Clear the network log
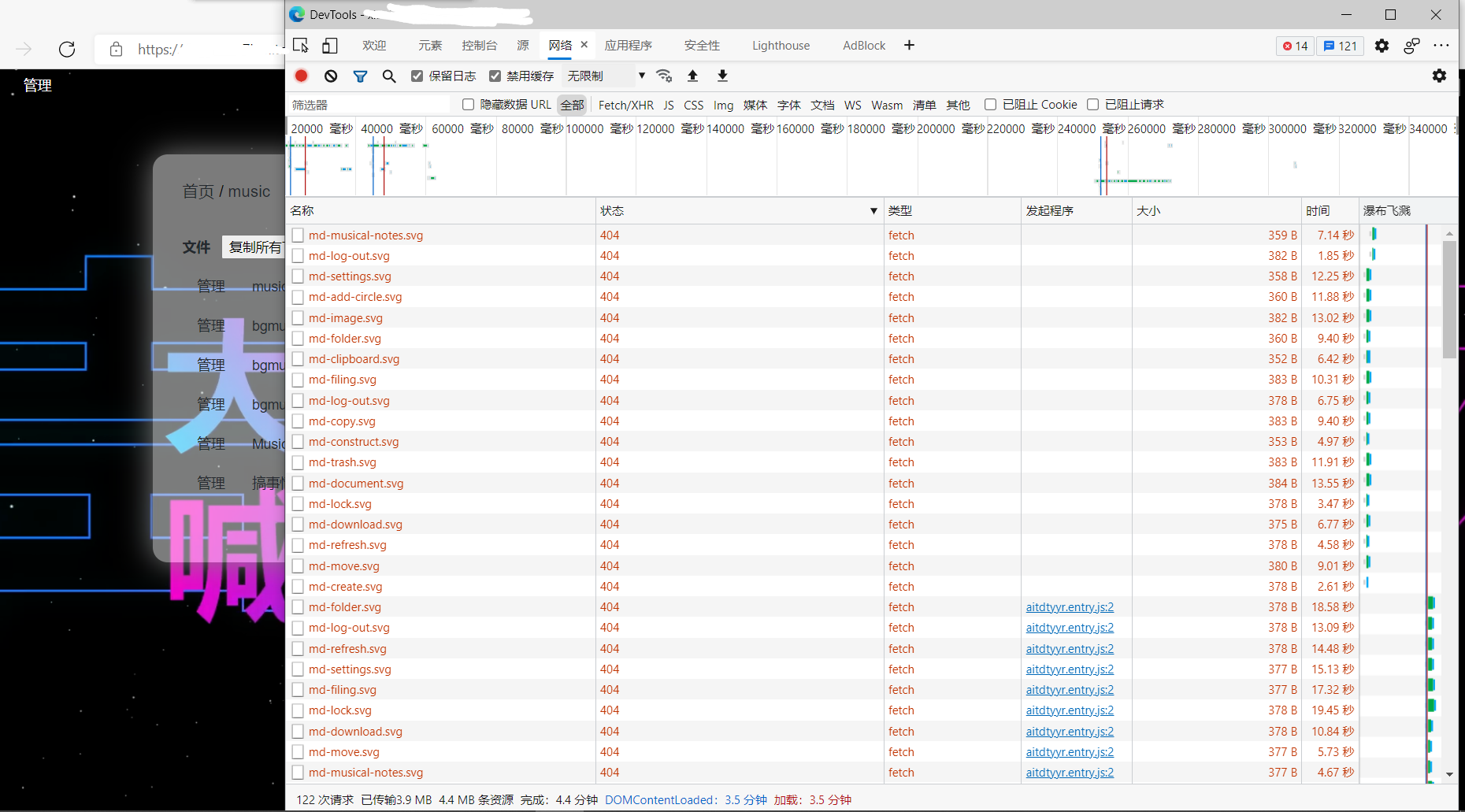This screenshot has height=812, width=1465. [331, 76]
